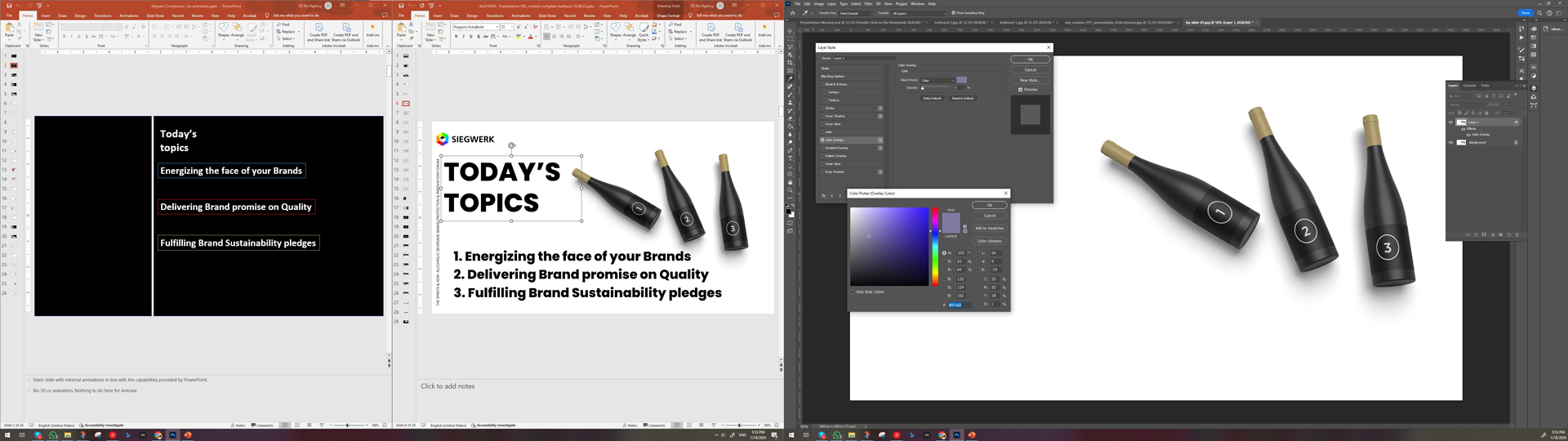
Task: Switch to the Channels panel tab
Action: [1469, 85]
